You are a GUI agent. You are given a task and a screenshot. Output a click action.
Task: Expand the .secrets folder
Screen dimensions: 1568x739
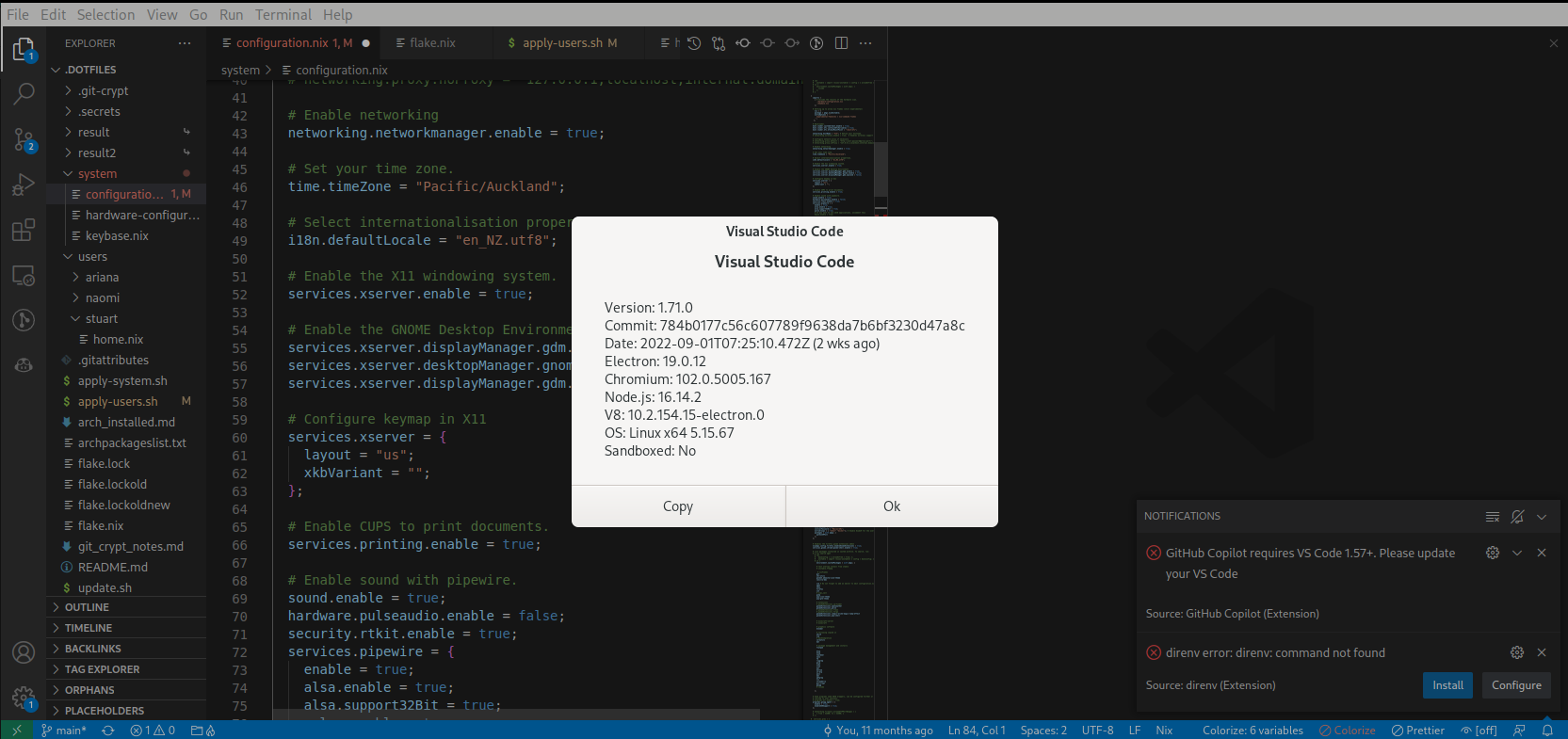pyautogui.click(x=126, y=111)
